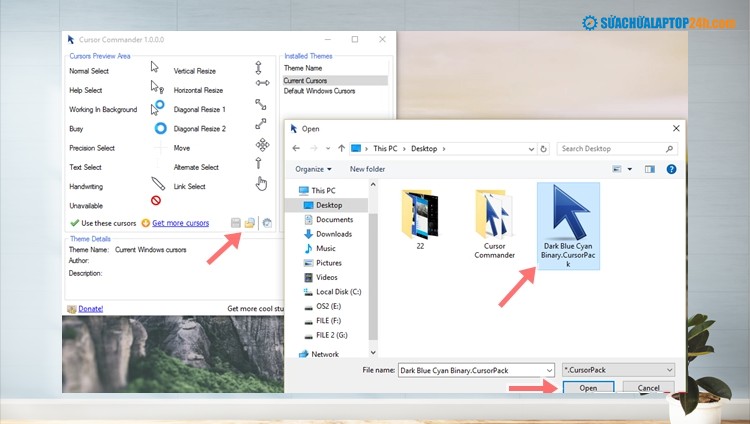Click the Move cursor preview
The width and height of the screenshot is (750, 424).
(262, 145)
